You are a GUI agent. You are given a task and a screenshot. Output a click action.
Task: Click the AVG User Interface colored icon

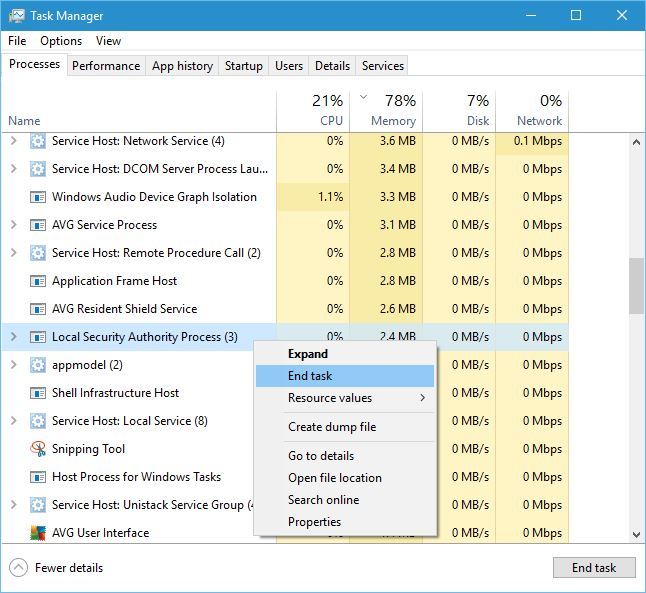(38, 533)
